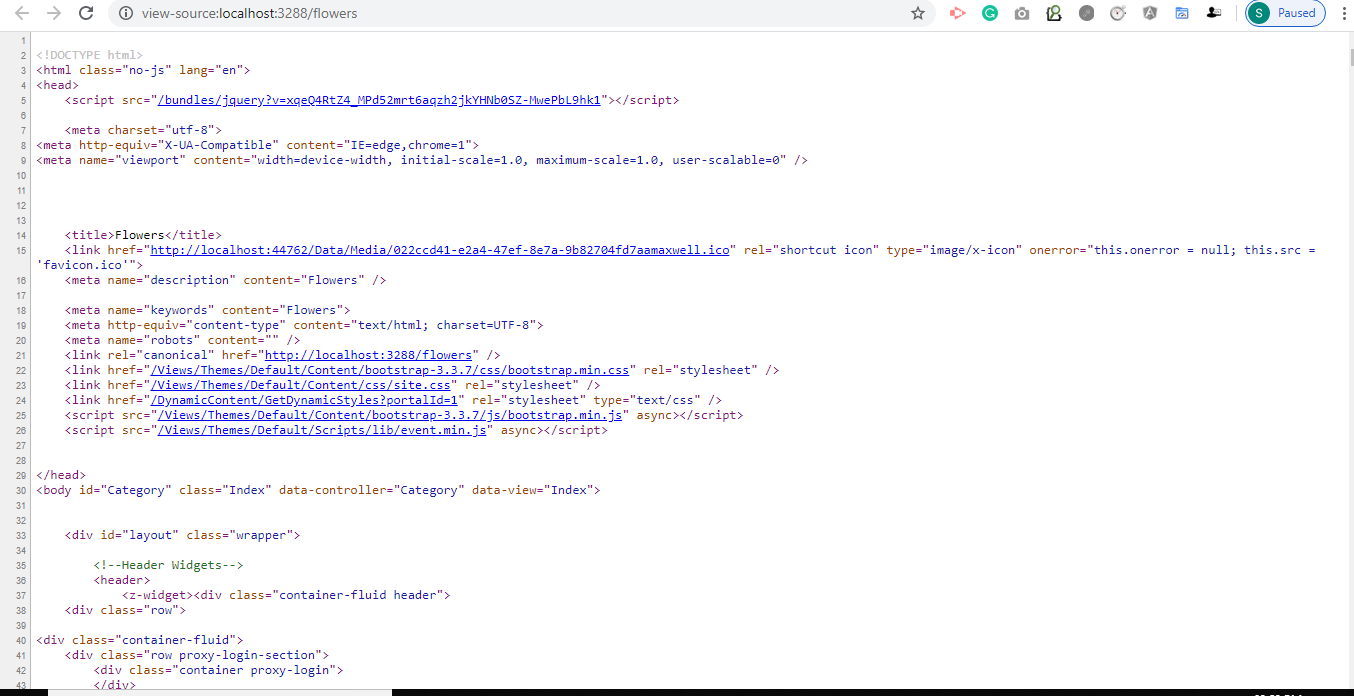Viewport: 1354px width, 696px height.
Task: Bookmark this page with the star icon
Action: [917, 13]
